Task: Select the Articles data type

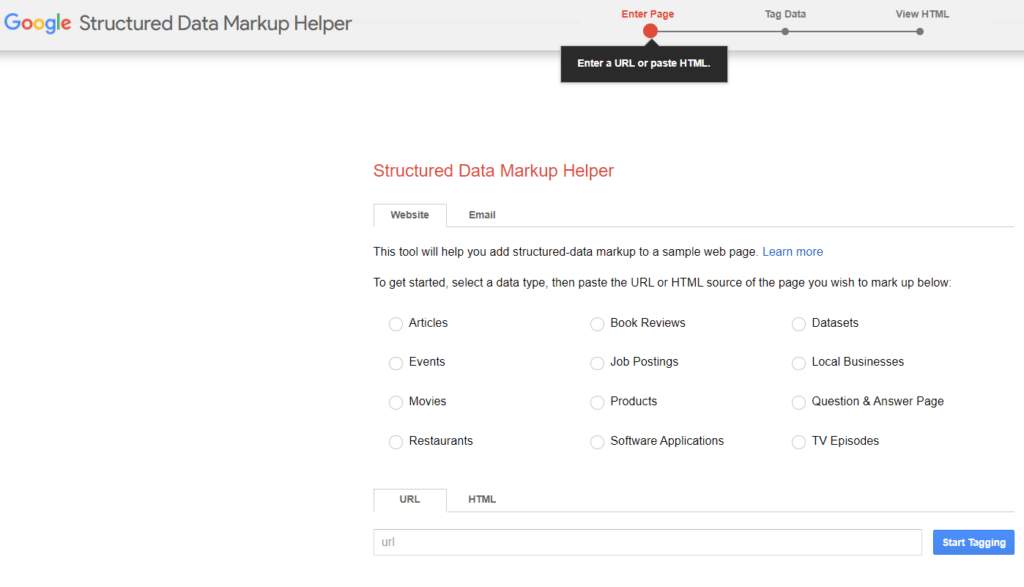Action: click(396, 324)
